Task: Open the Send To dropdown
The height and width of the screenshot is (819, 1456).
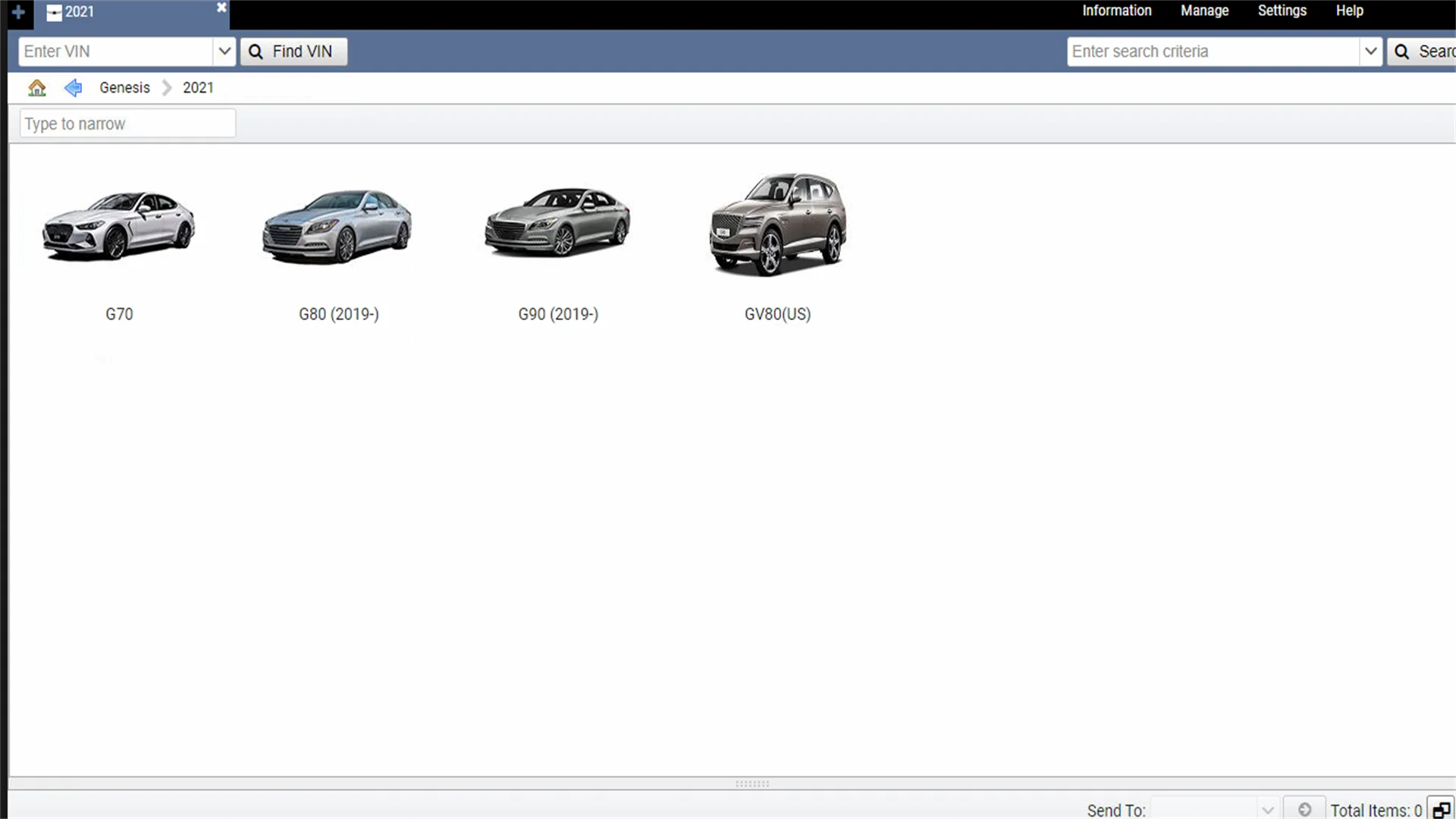Action: point(1214,809)
